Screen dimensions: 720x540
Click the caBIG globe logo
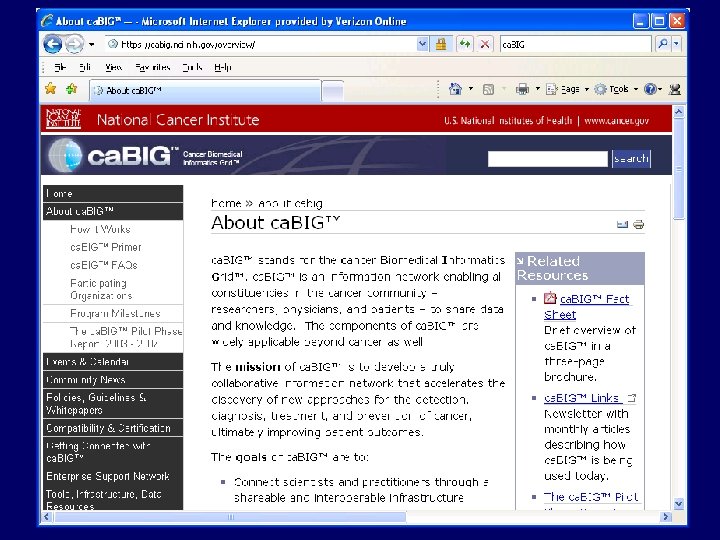click(x=66, y=155)
